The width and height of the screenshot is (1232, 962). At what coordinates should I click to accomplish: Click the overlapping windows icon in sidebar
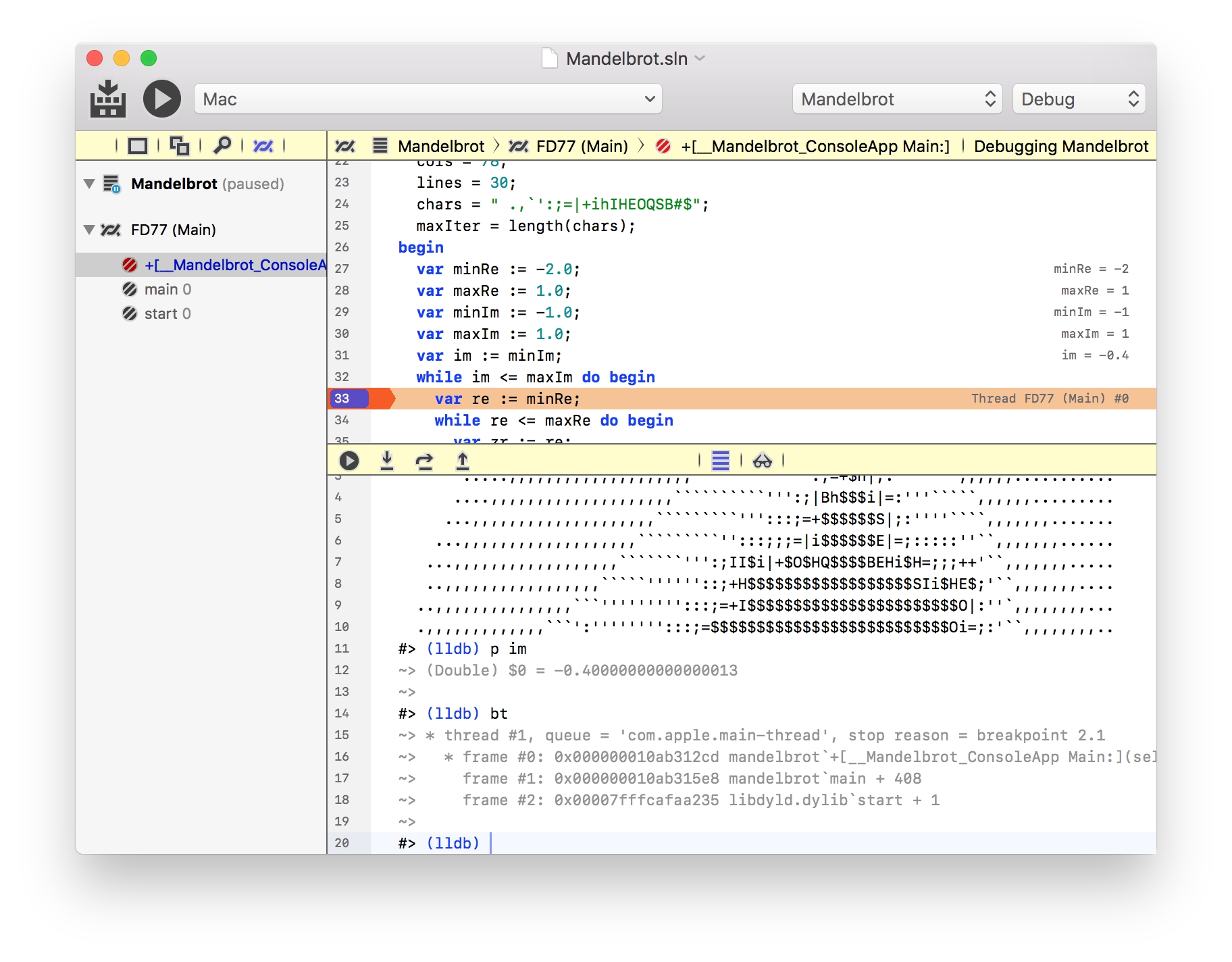[179, 145]
